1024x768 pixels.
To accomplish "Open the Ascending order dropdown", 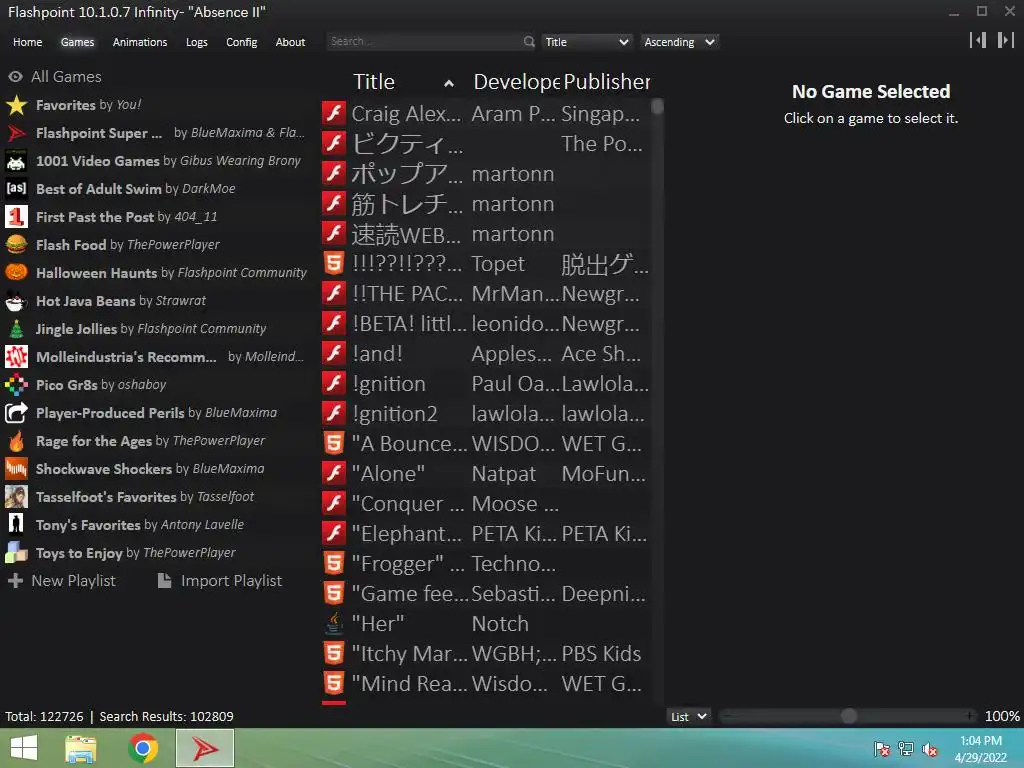I will click(679, 42).
